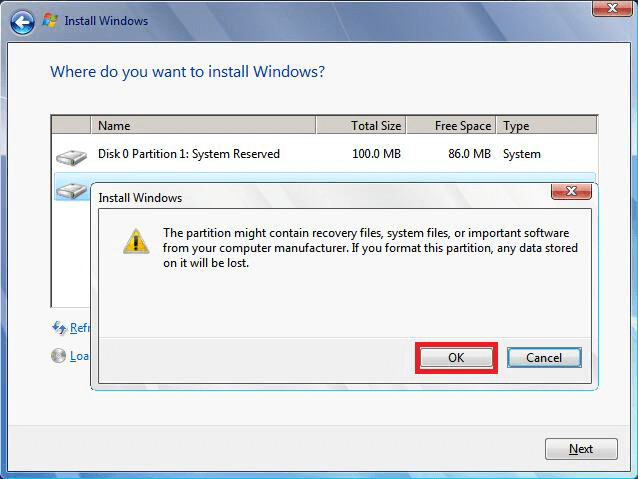Cancel the format warning dialog
638x479 pixels.
(543, 358)
